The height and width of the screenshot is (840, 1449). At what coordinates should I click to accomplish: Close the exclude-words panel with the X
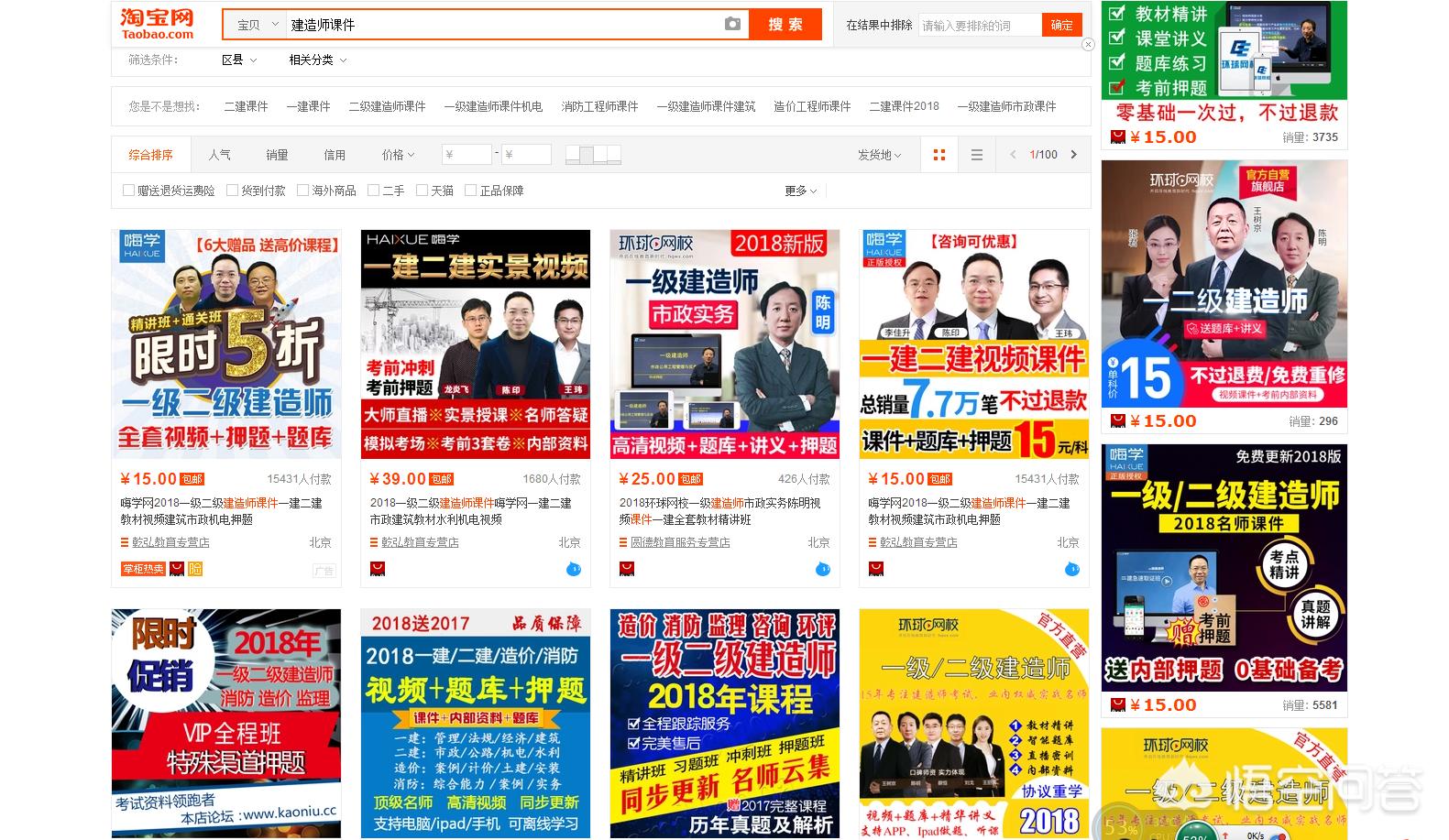[x=1088, y=44]
